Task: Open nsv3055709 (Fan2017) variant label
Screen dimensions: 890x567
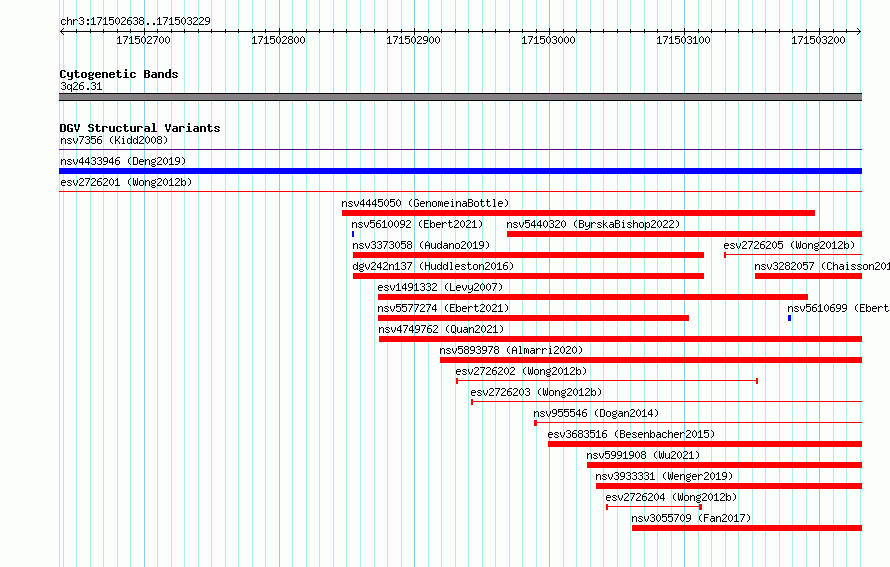Action: (691, 518)
